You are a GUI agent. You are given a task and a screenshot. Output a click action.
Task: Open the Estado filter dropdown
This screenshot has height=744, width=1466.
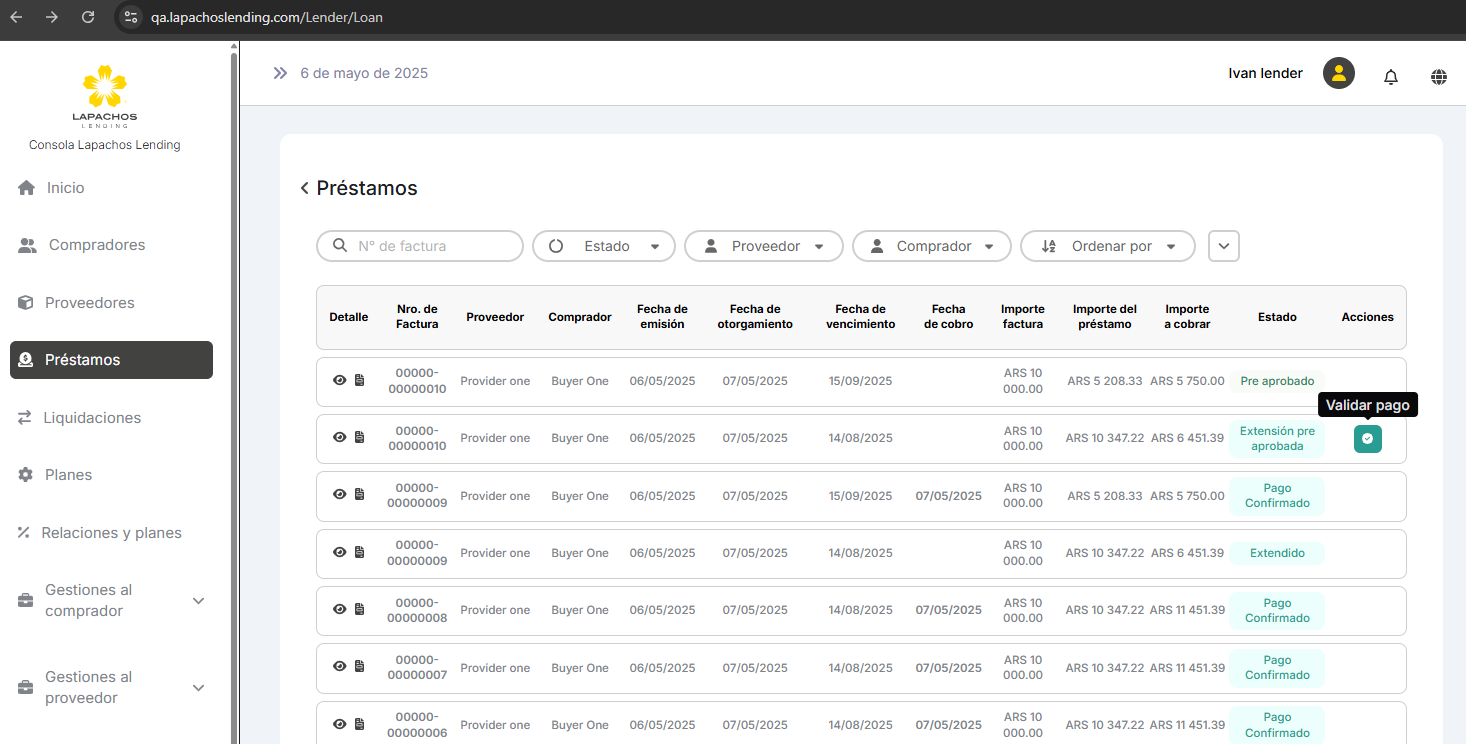(604, 246)
